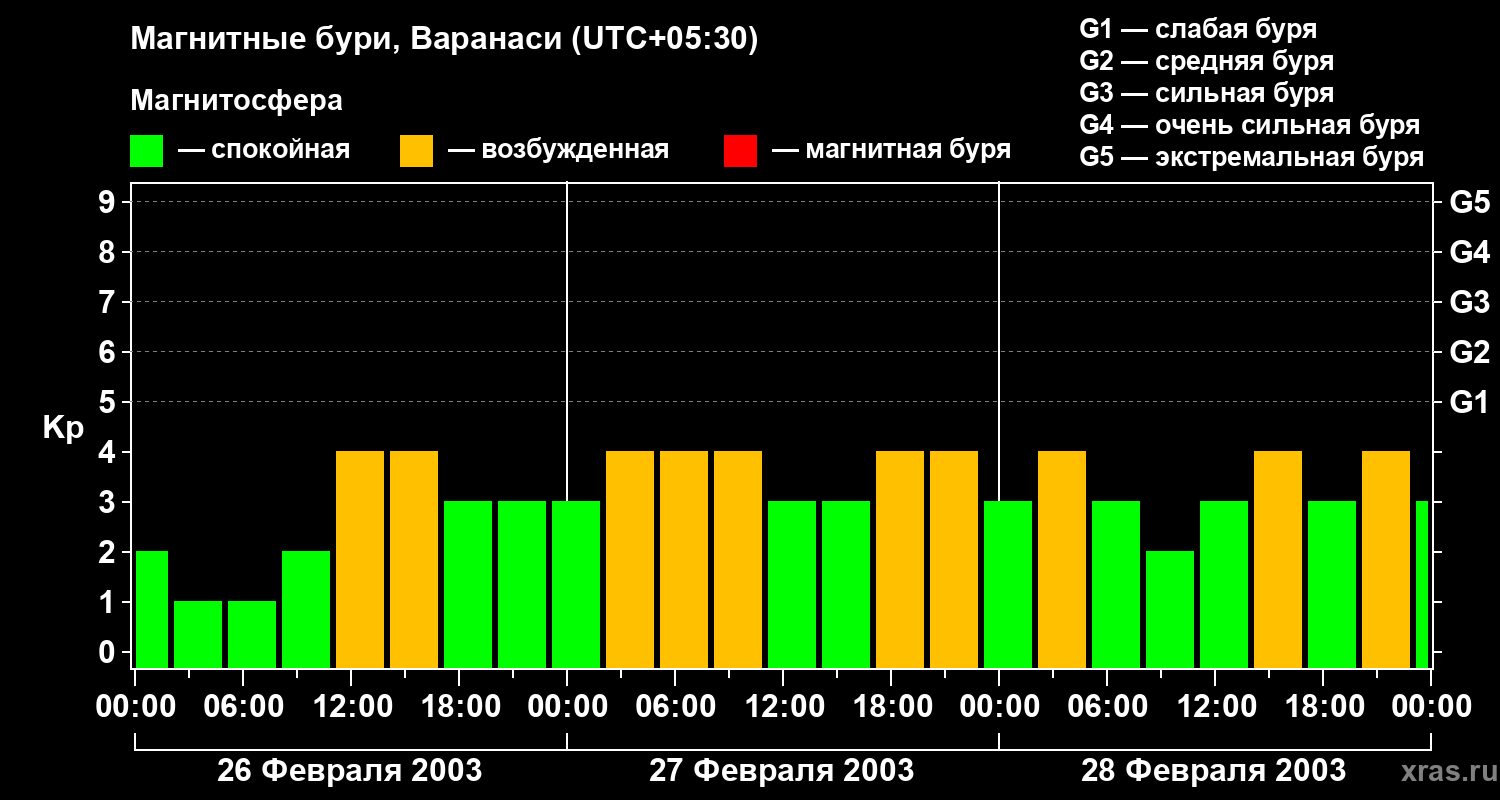Select the 'G4 — очень сильная буря' legend line
The width and height of the screenshot is (1500, 800).
(1250, 125)
